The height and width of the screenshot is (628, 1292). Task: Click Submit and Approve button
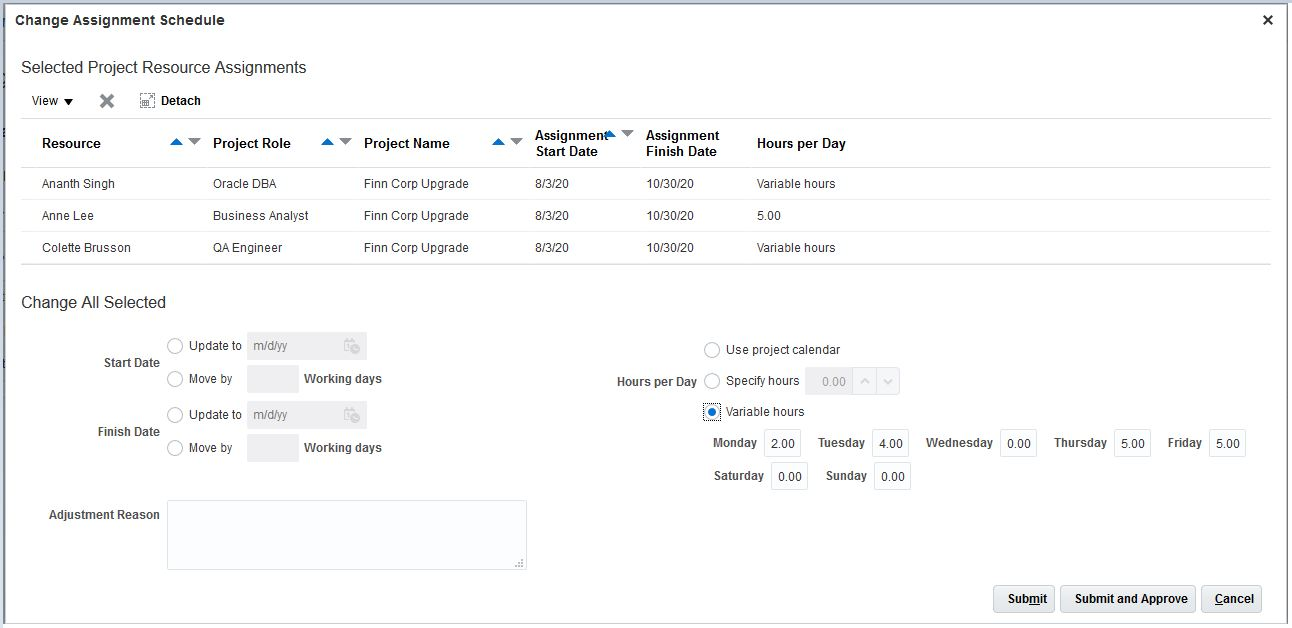(1130, 599)
